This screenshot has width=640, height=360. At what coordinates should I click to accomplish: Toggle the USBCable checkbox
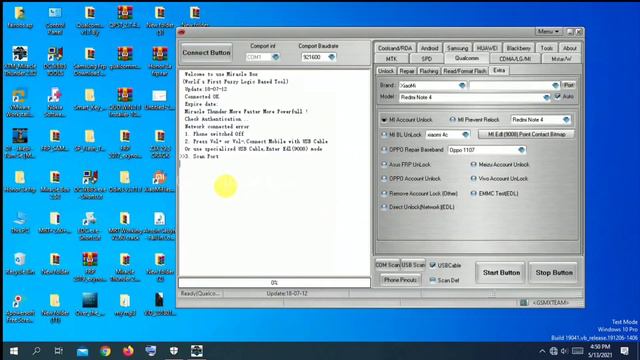tap(433, 265)
